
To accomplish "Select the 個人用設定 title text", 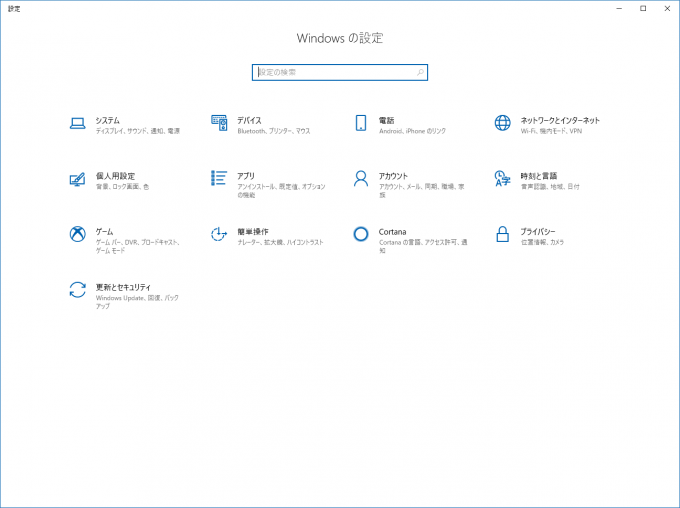I will point(115,176).
